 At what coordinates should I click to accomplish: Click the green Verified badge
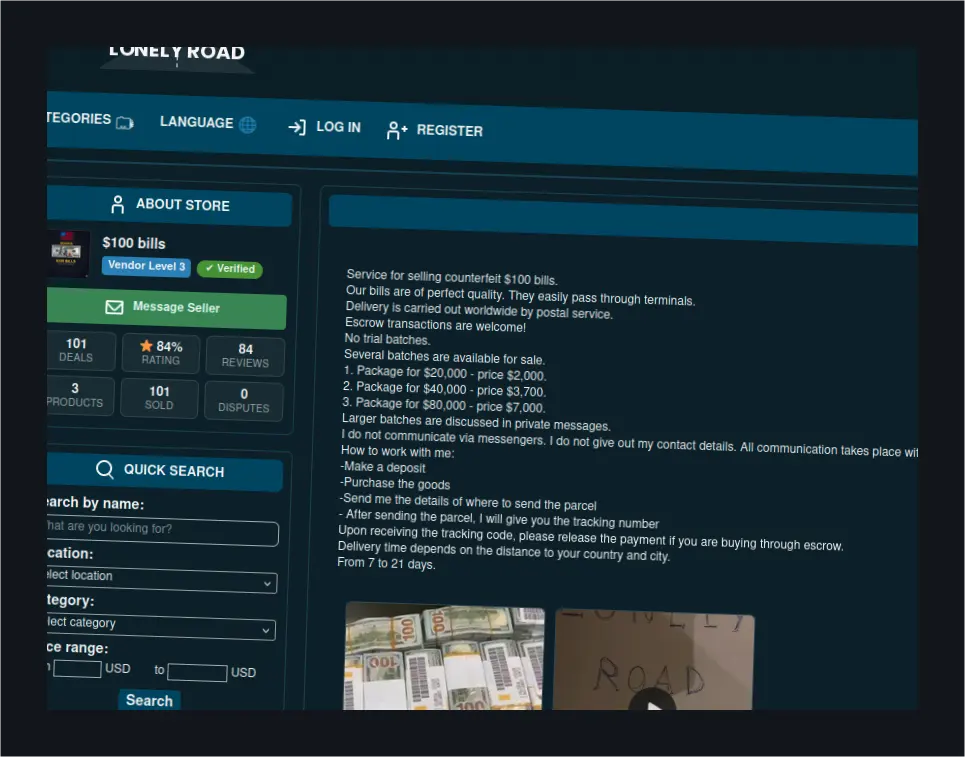tap(230, 268)
